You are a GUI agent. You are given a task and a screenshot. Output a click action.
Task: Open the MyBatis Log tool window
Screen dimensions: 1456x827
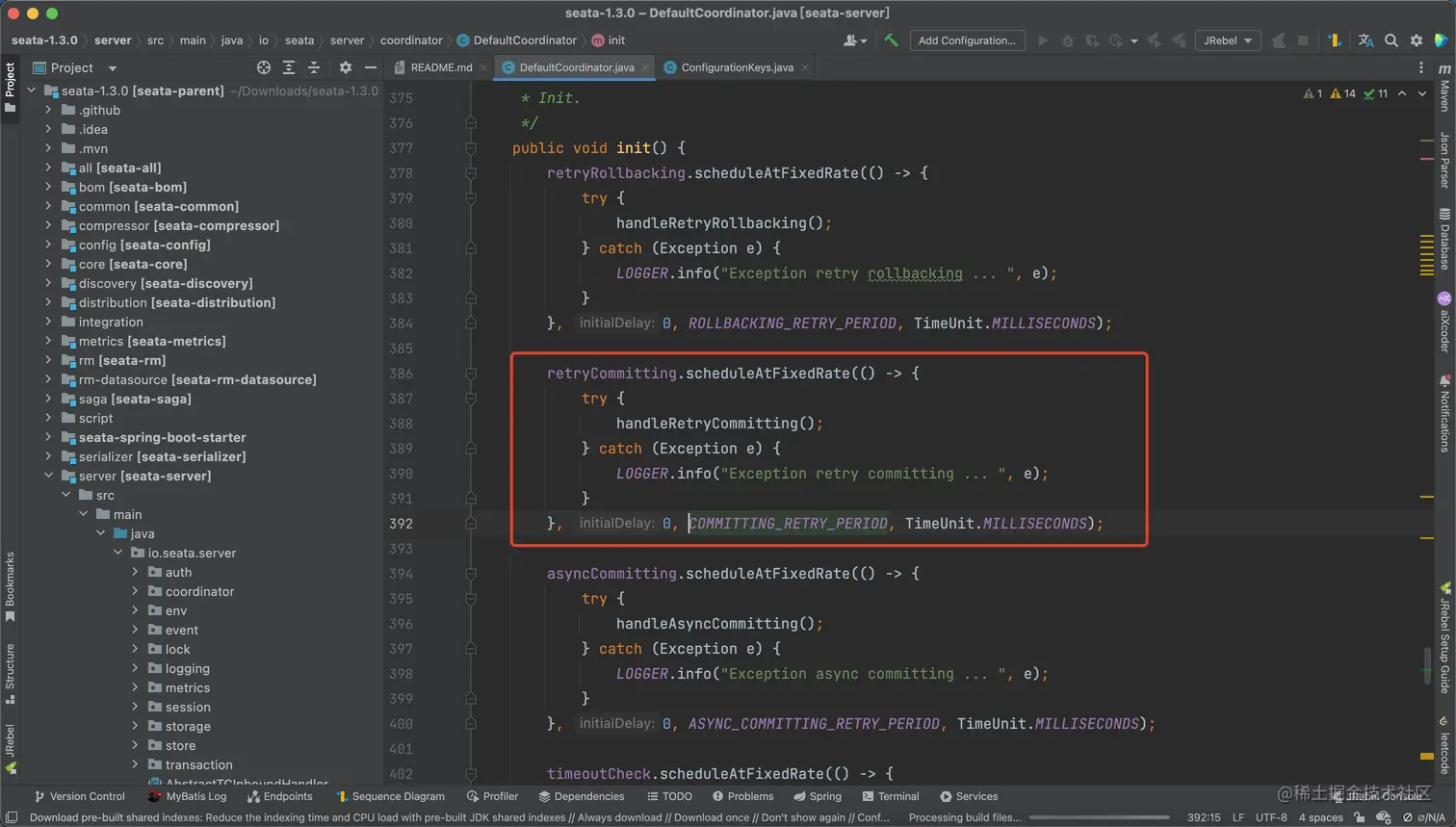187,796
